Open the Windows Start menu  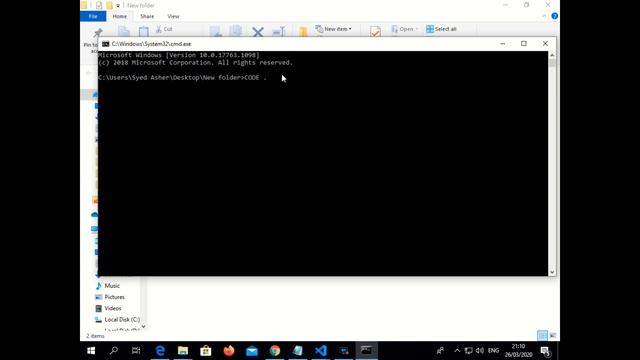tap(91, 351)
